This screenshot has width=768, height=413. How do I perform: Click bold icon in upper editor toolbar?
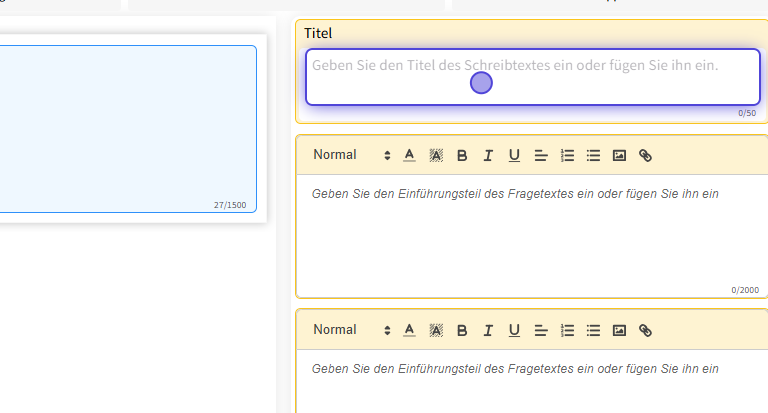pos(462,155)
